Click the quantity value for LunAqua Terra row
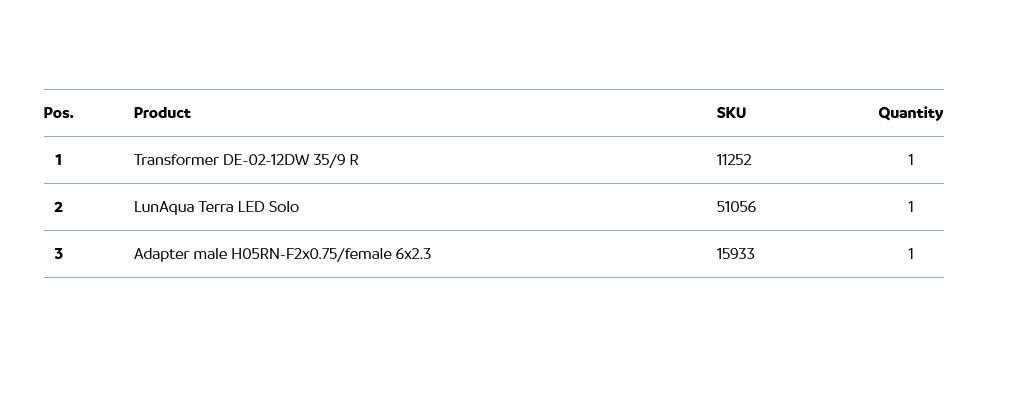Viewport: 1010px width, 407px height. click(910, 207)
